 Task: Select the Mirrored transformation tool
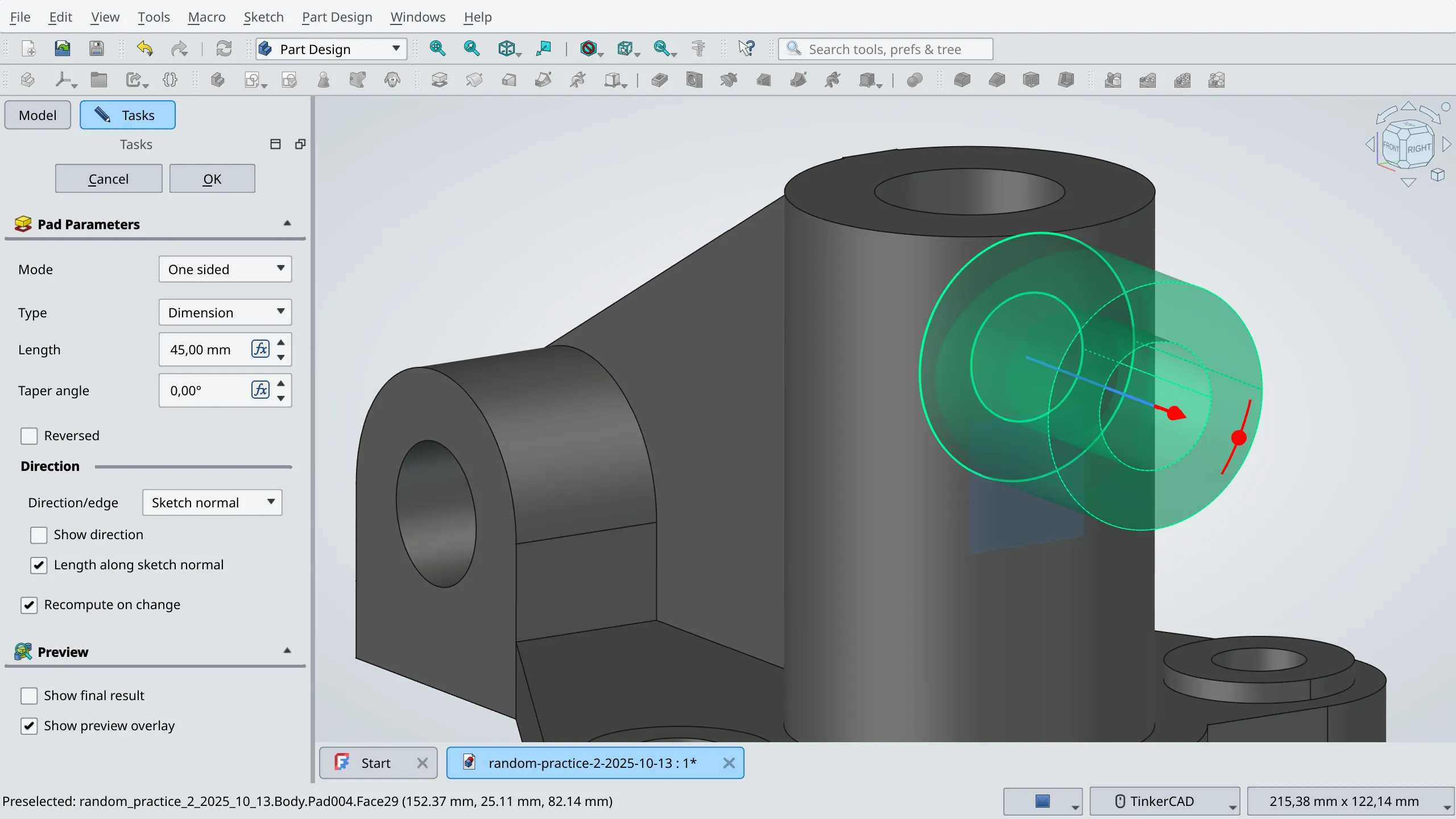(1112, 80)
